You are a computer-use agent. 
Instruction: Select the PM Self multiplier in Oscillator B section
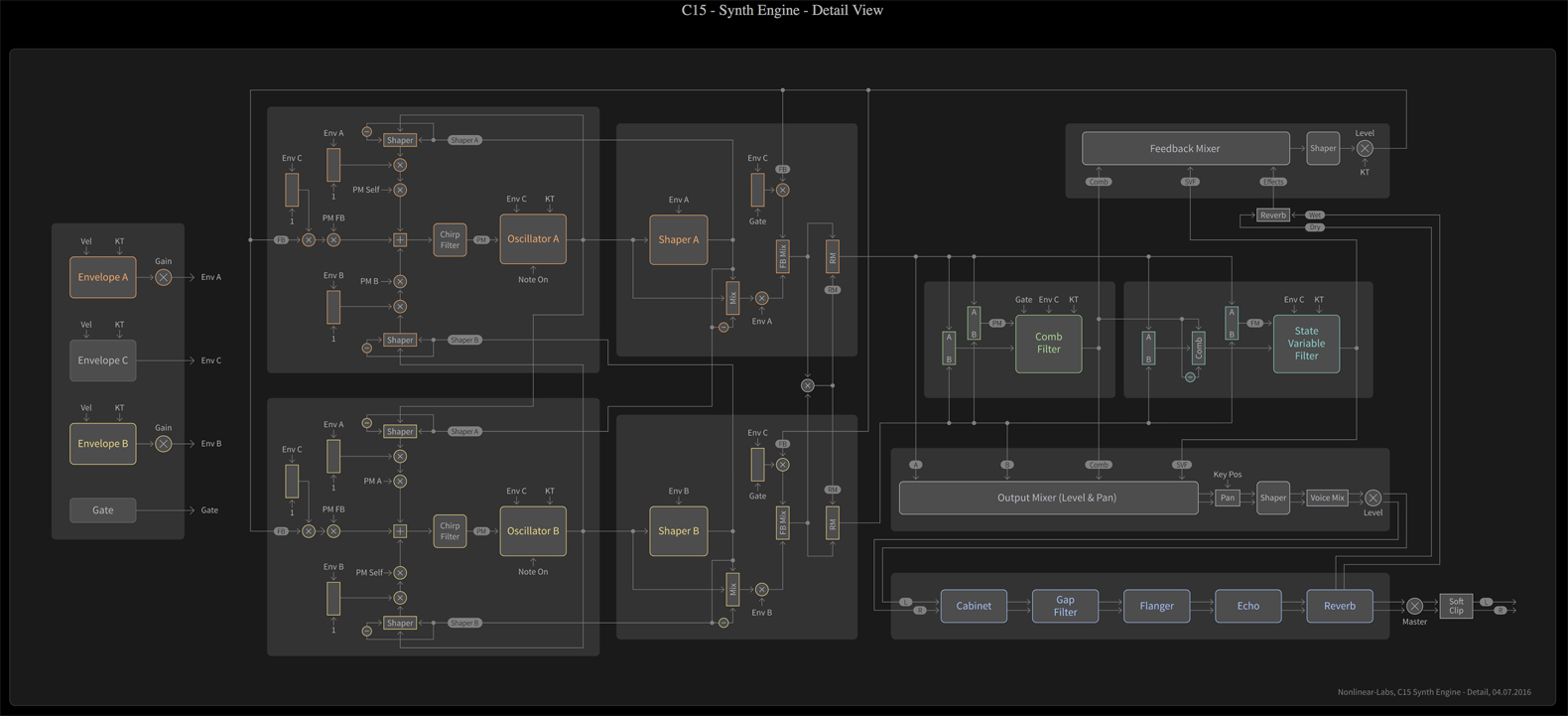400,572
